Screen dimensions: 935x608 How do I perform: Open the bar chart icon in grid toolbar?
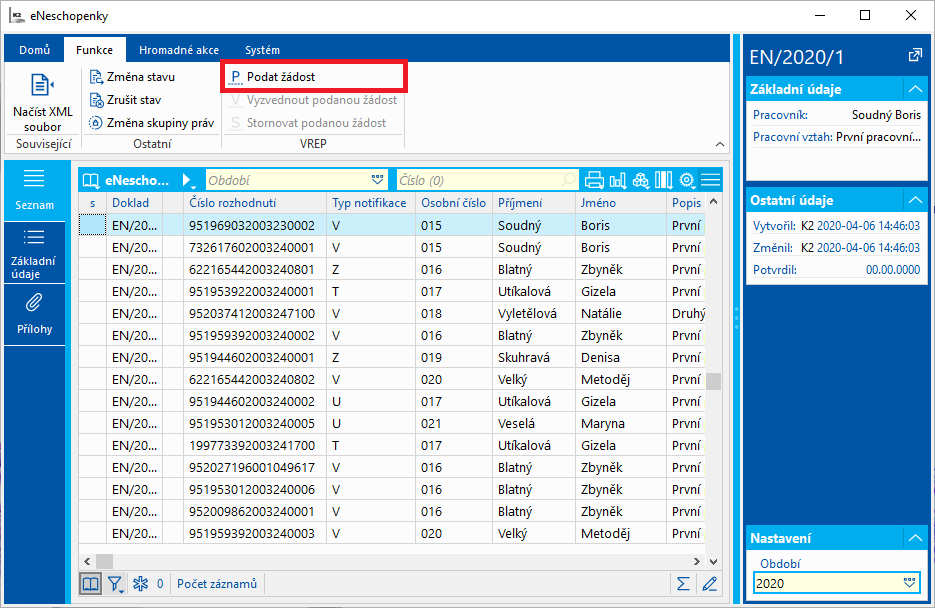point(618,180)
